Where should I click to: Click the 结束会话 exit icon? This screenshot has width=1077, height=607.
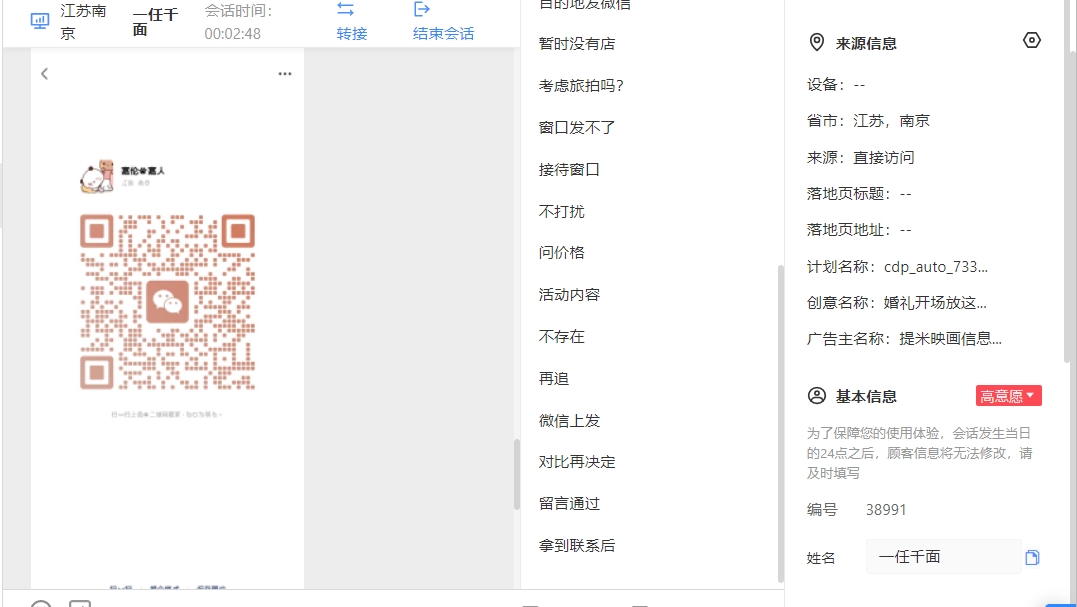click(x=422, y=9)
